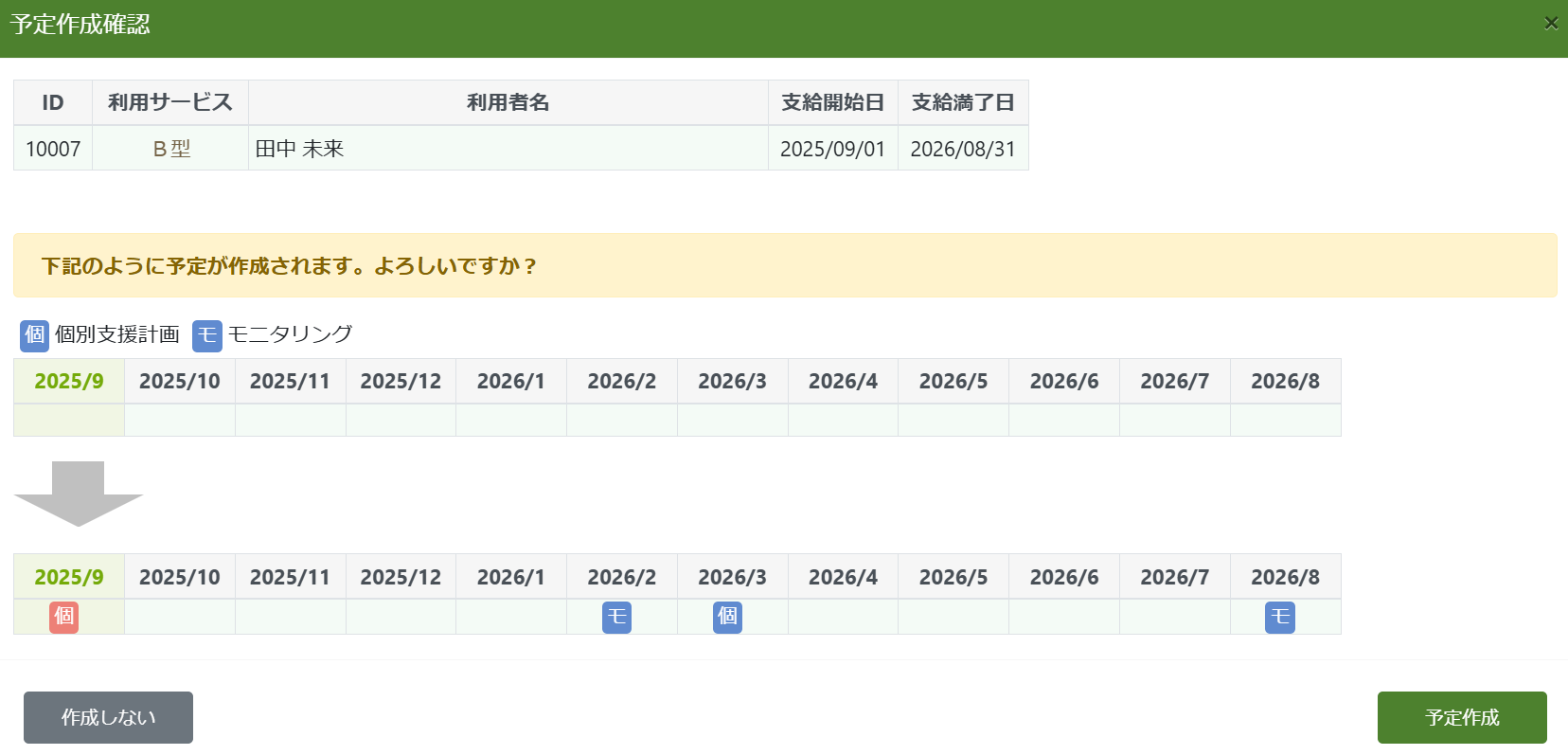Click the 個 legend icon beside 個別支援計画

[x=34, y=335]
